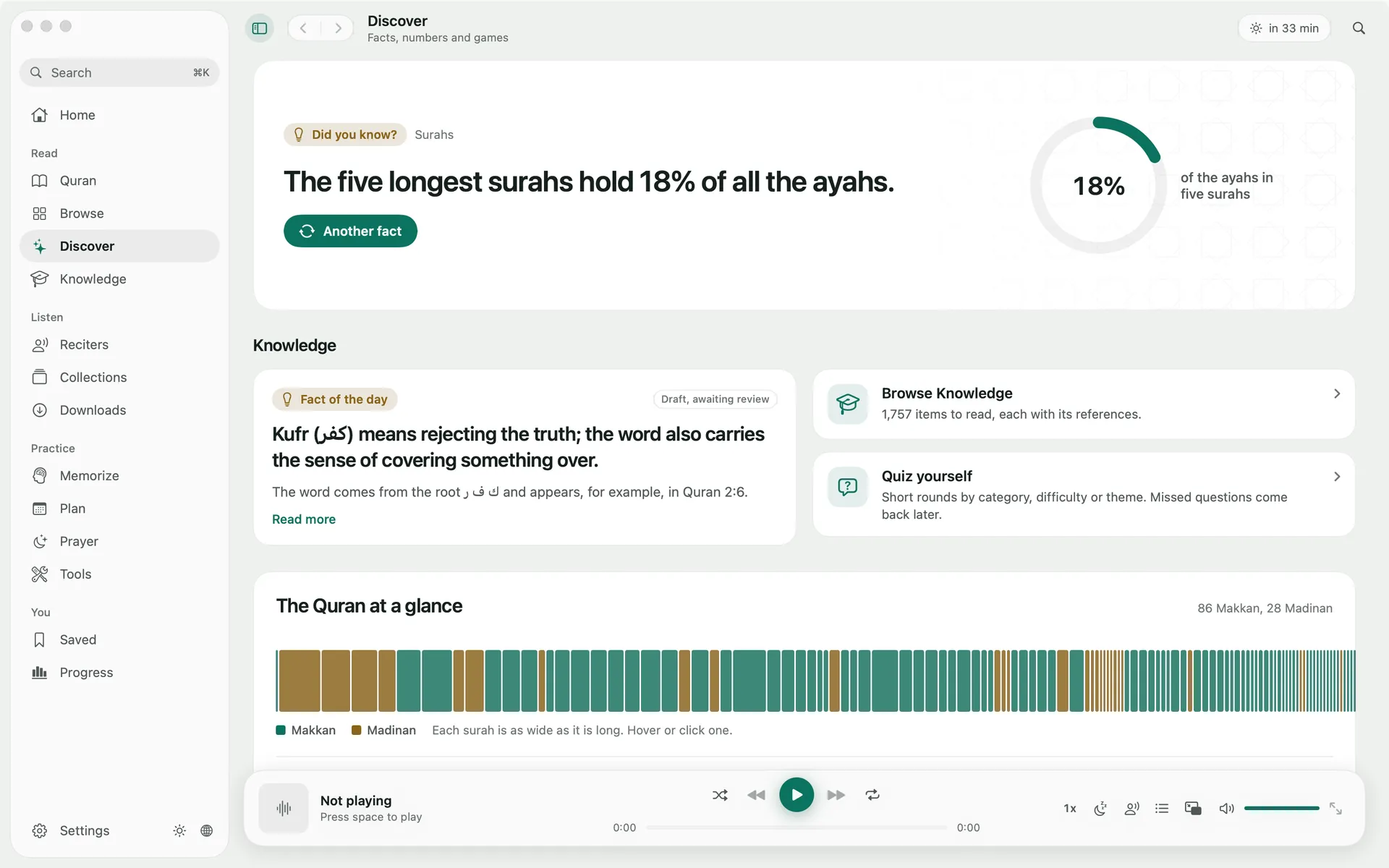
Task: Open the Memorize practice page
Action: click(119, 476)
